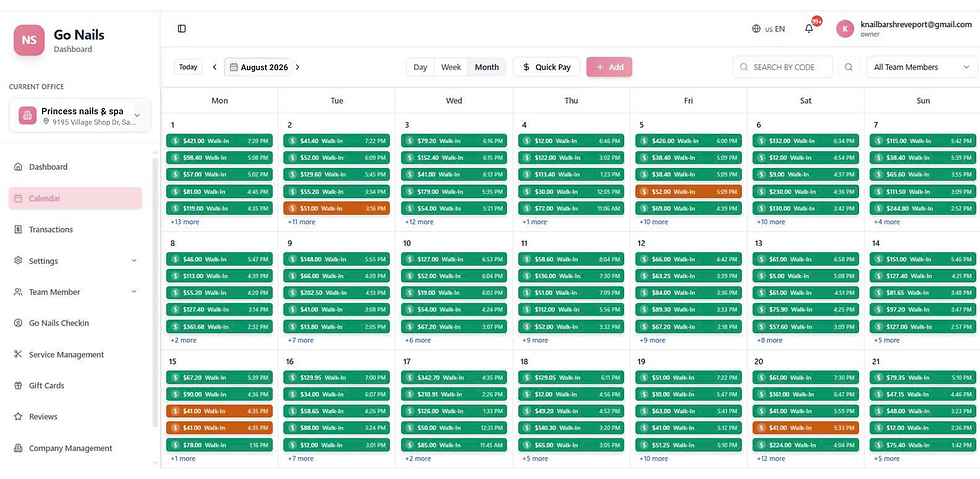980x479 pixels.
Task: Toggle the sidebar collapse icon
Action: tap(182, 29)
